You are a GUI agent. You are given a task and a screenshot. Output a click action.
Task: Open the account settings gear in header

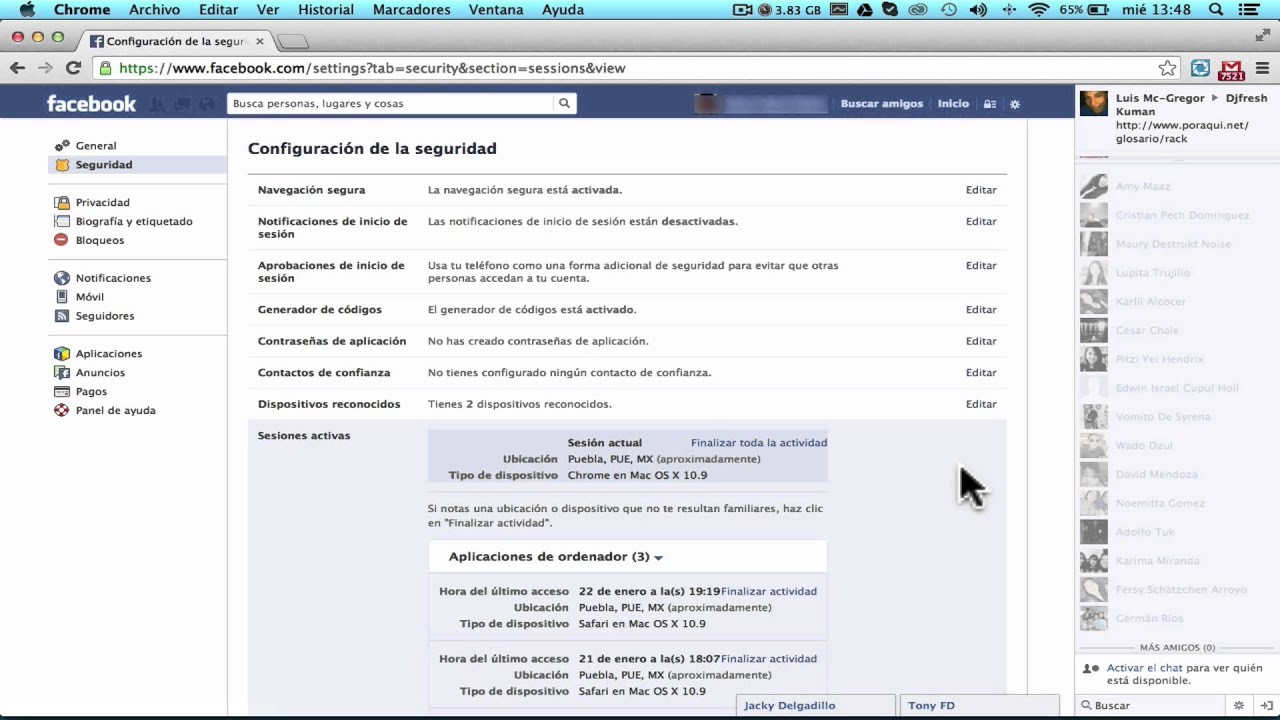pos(1015,104)
